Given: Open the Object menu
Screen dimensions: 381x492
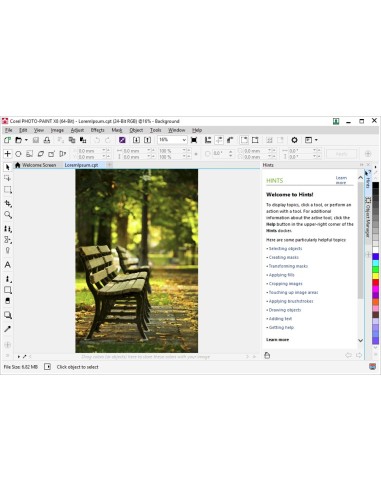Looking at the screenshot, I should [136, 130].
